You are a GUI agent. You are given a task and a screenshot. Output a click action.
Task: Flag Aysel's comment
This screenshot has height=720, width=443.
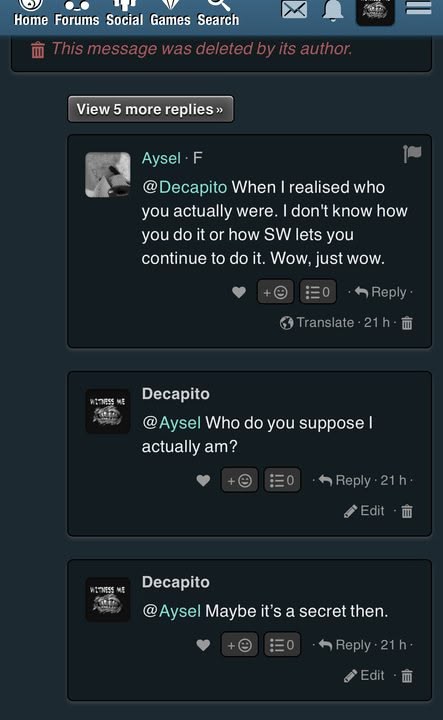click(412, 153)
